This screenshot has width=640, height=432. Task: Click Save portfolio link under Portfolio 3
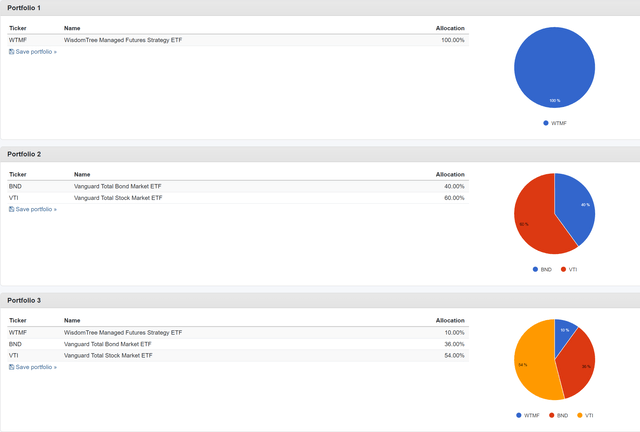(33, 367)
